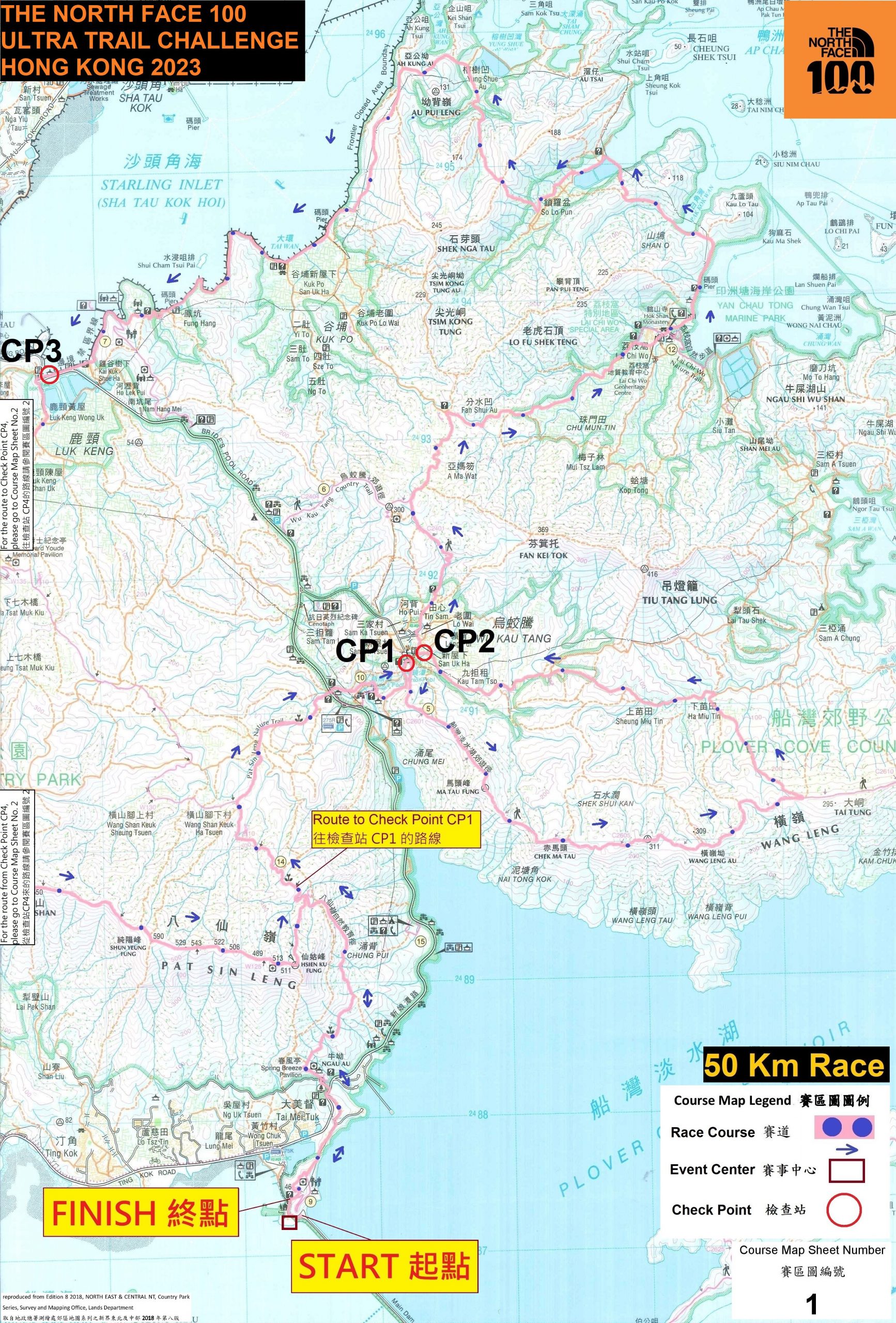Click the 'So Lo Pun' village label
This screenshot has height=1323, width=896.
[557, 212]
